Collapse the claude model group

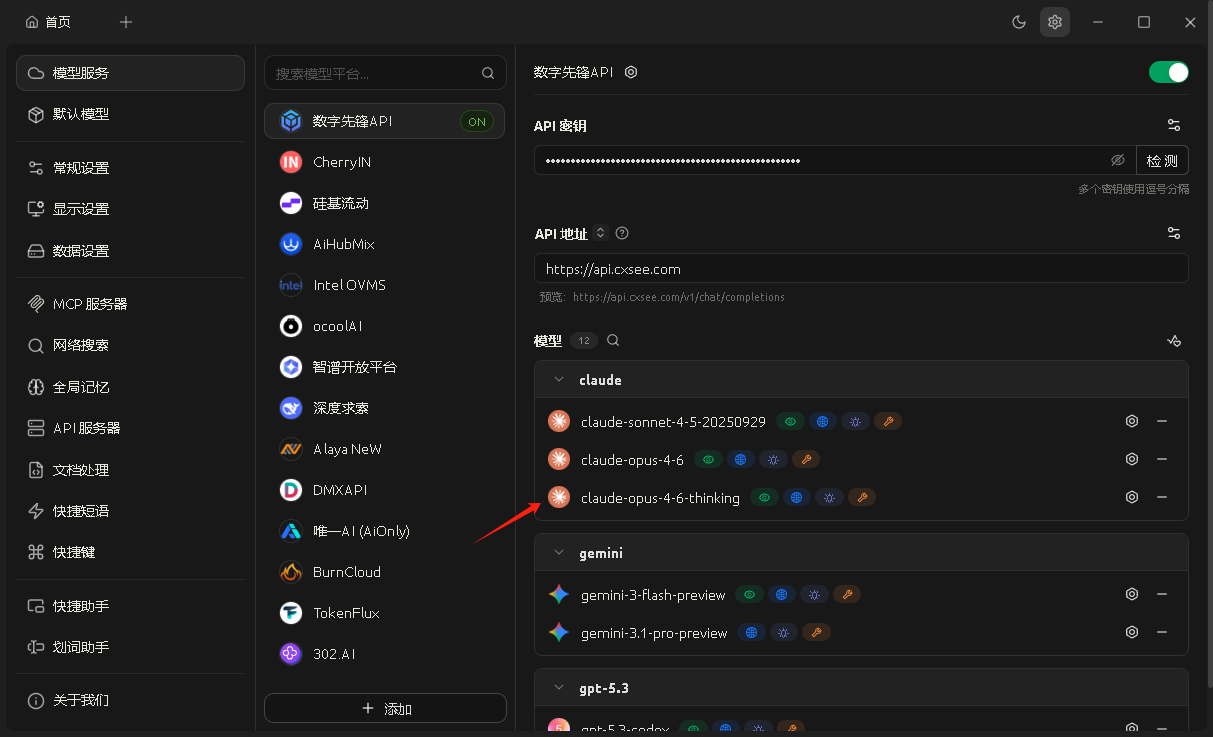coord(559,380)
